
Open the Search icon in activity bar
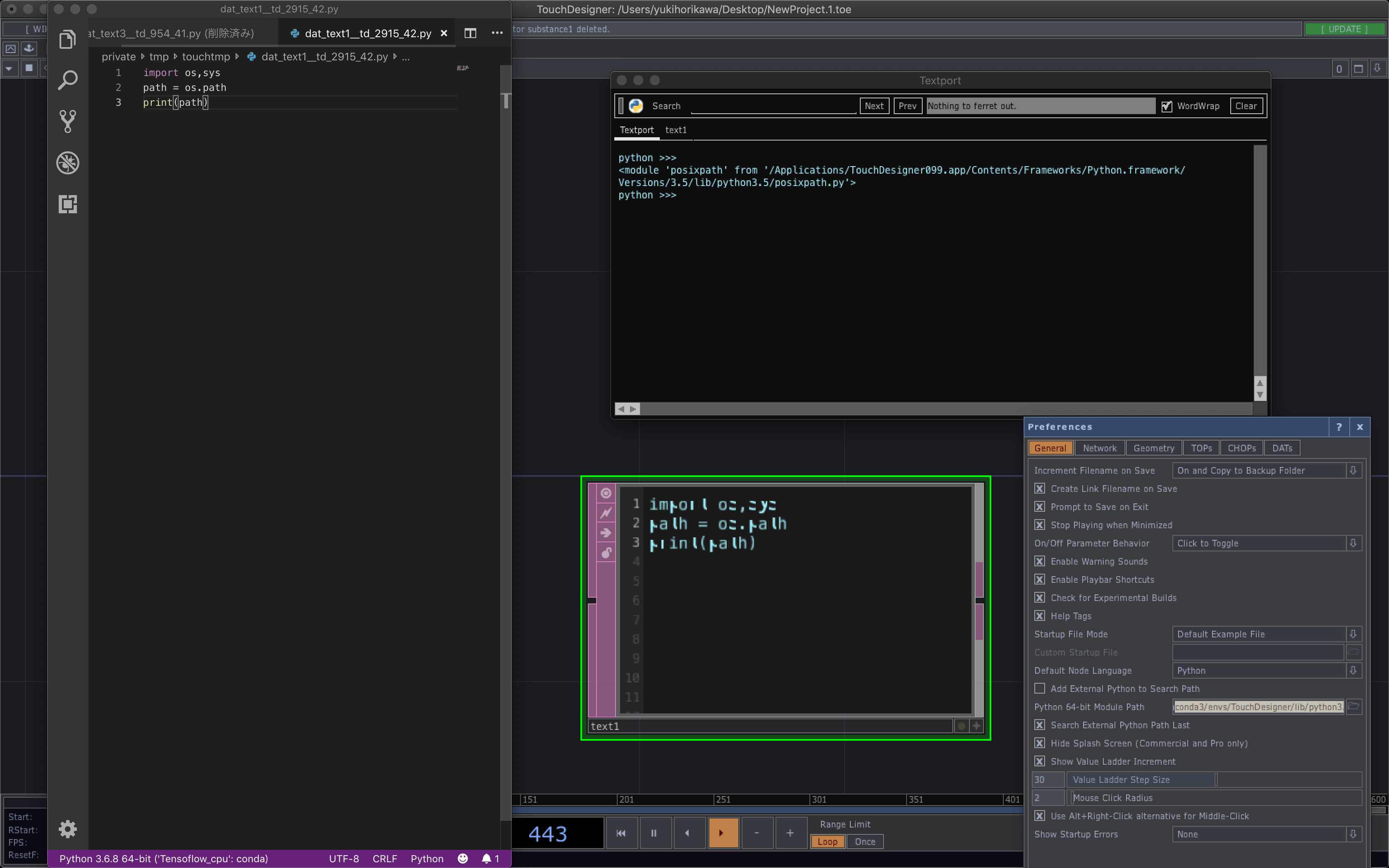[x=68, y=80]
